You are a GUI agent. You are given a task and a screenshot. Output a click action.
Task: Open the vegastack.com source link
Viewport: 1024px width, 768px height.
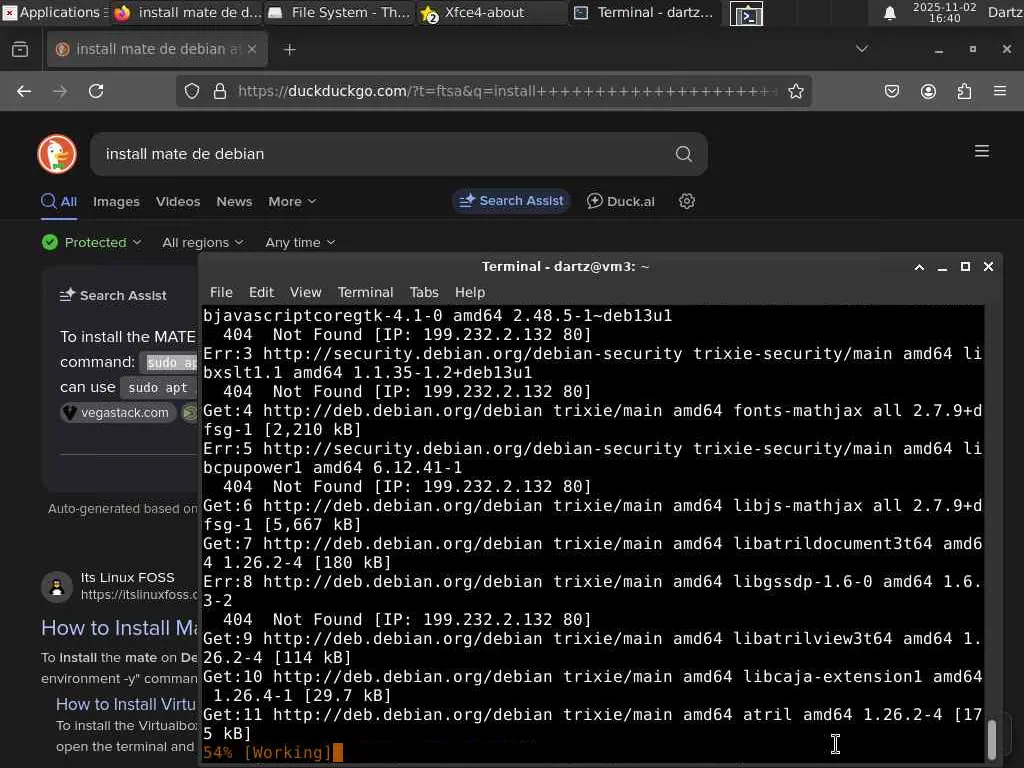[x=118, y=413]
